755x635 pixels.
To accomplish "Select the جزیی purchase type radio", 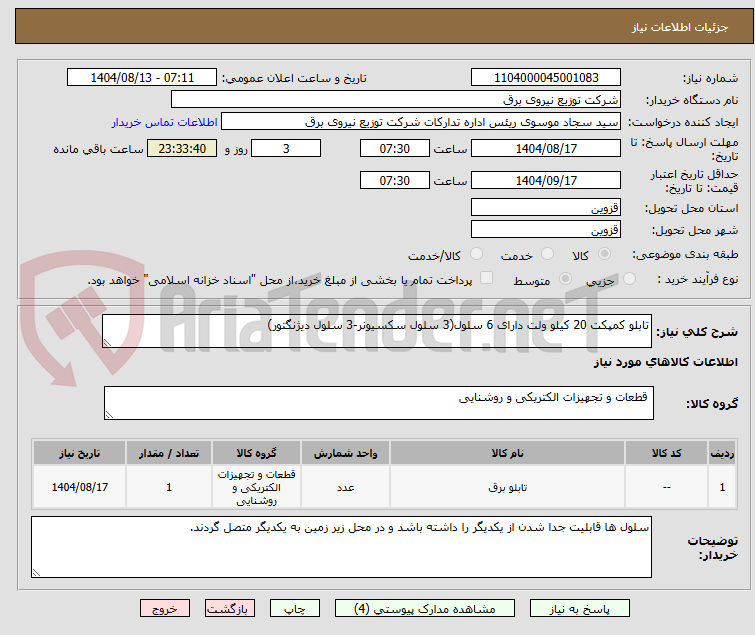I will pos(629,279).
